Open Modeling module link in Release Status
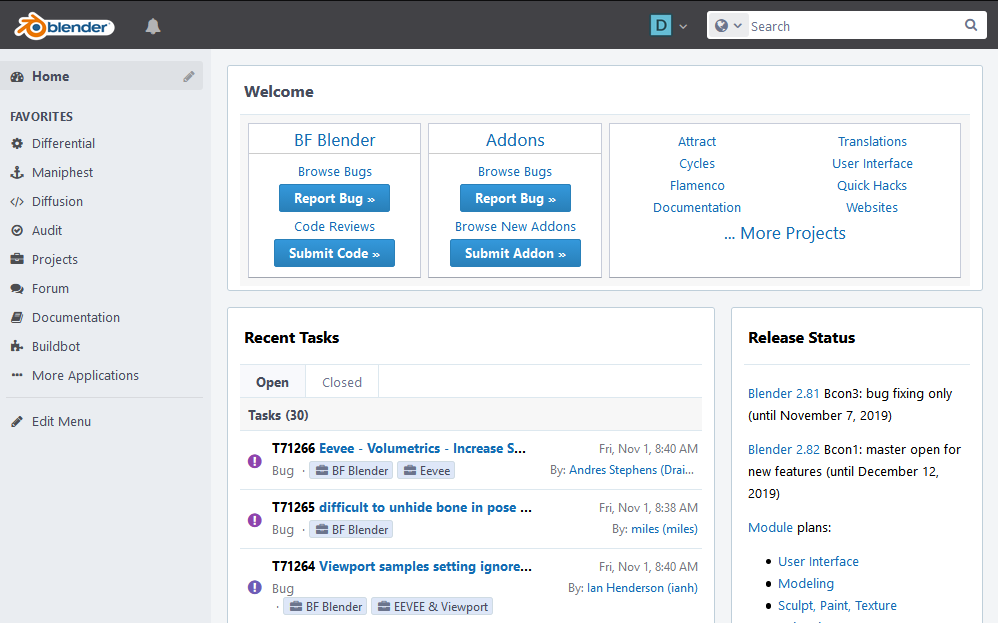 click(x=806, y=584)
